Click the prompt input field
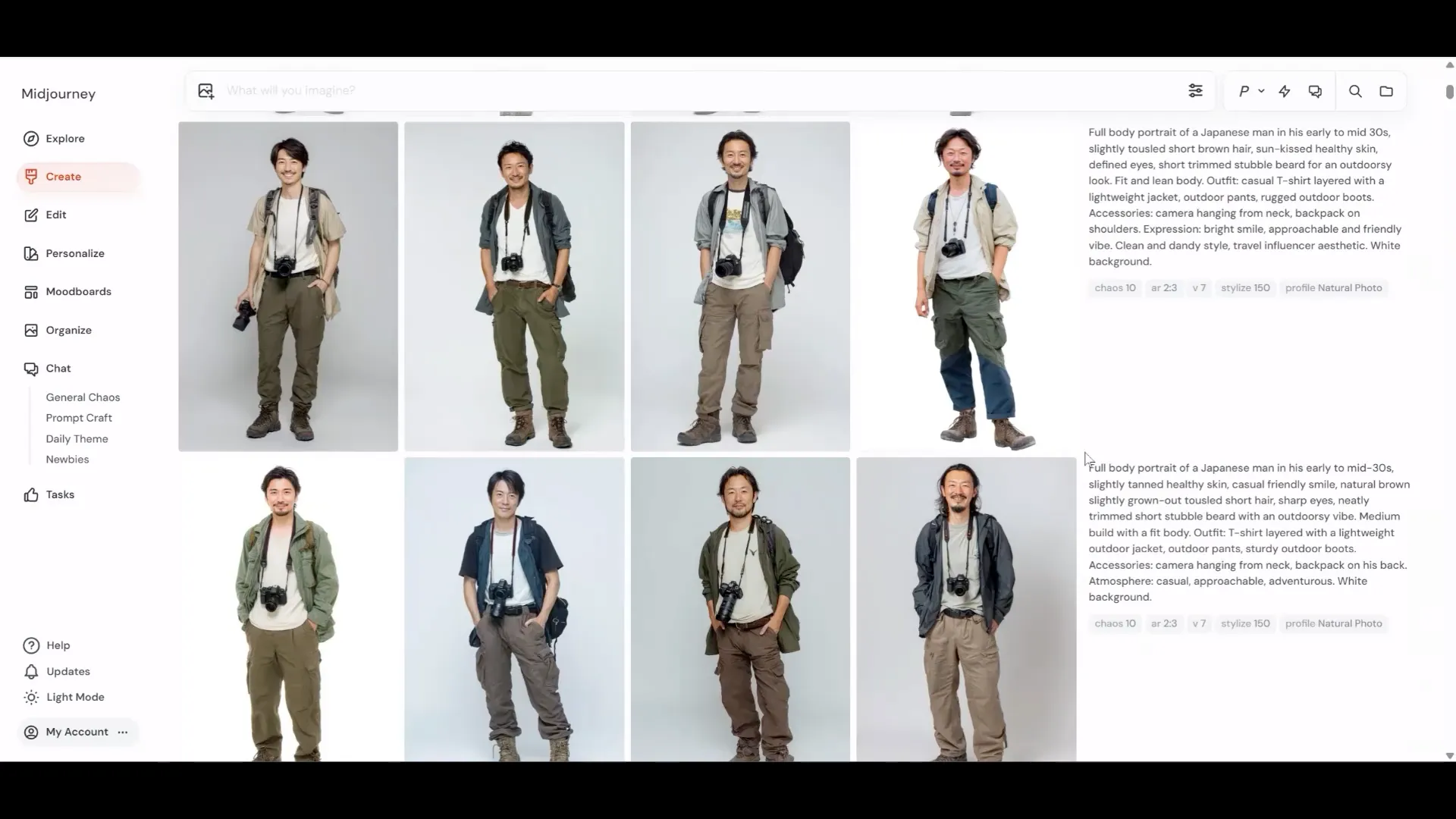This screenshot has height=819, width=1456. pyautogui.click(x=531, y=90)
